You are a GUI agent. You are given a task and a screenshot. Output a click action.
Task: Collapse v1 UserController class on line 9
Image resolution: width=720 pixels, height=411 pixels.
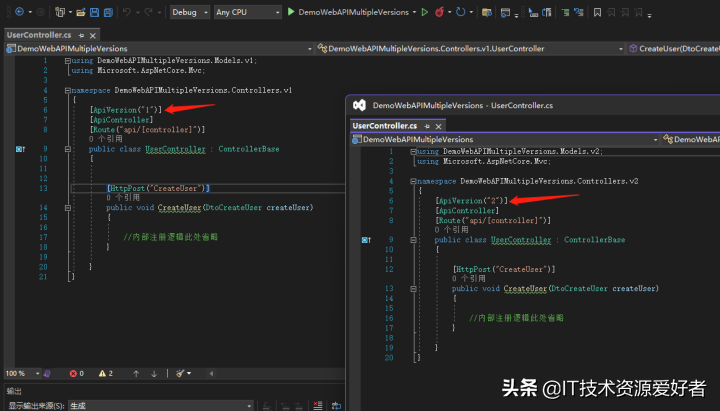(x=68, y=149)
